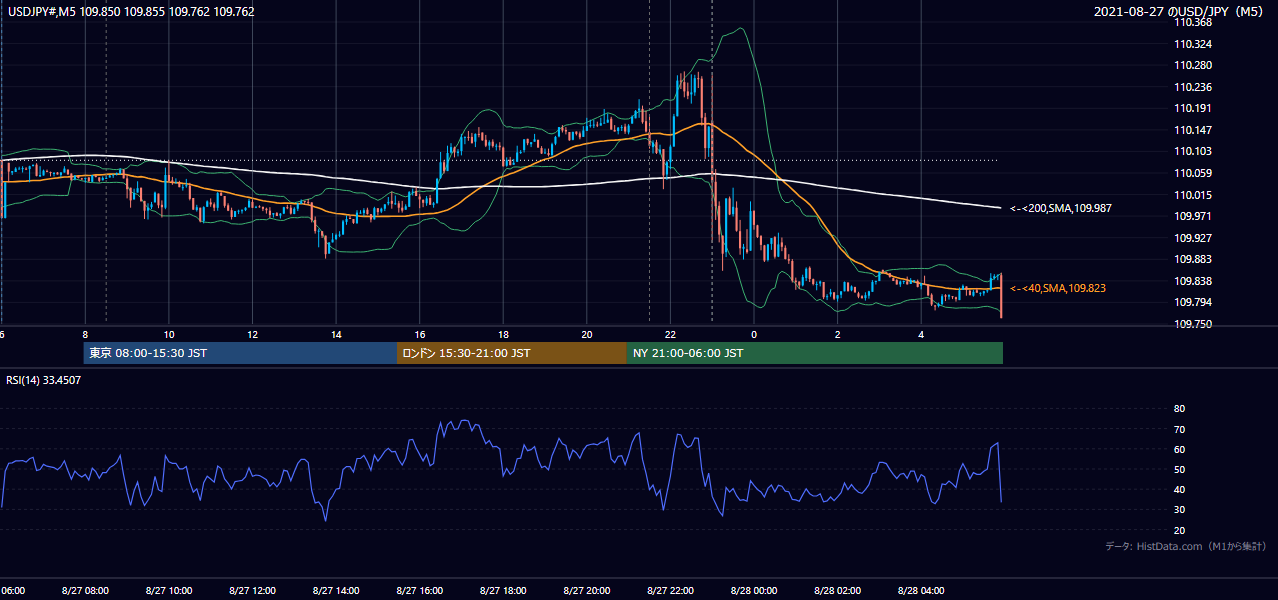Click hour label 16 under price chart

420,334
